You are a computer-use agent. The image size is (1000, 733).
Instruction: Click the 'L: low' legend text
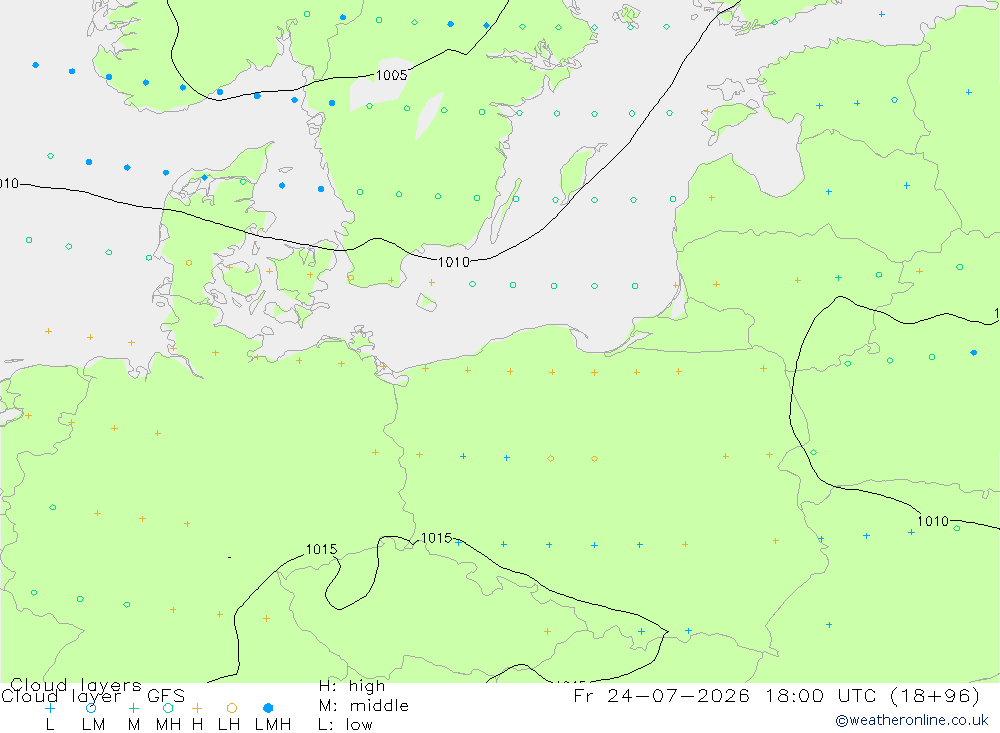pos(345,725)
